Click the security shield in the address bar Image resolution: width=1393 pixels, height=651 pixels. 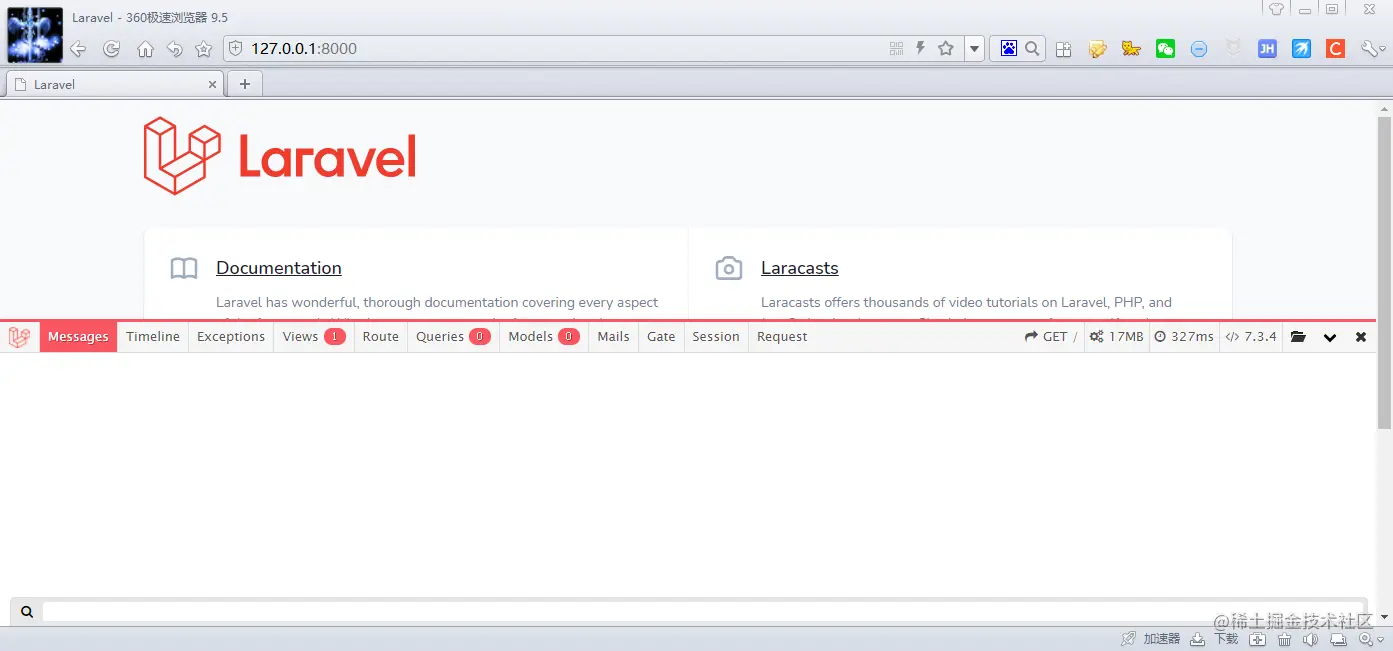pyautogui.click(x=236, y=48)
